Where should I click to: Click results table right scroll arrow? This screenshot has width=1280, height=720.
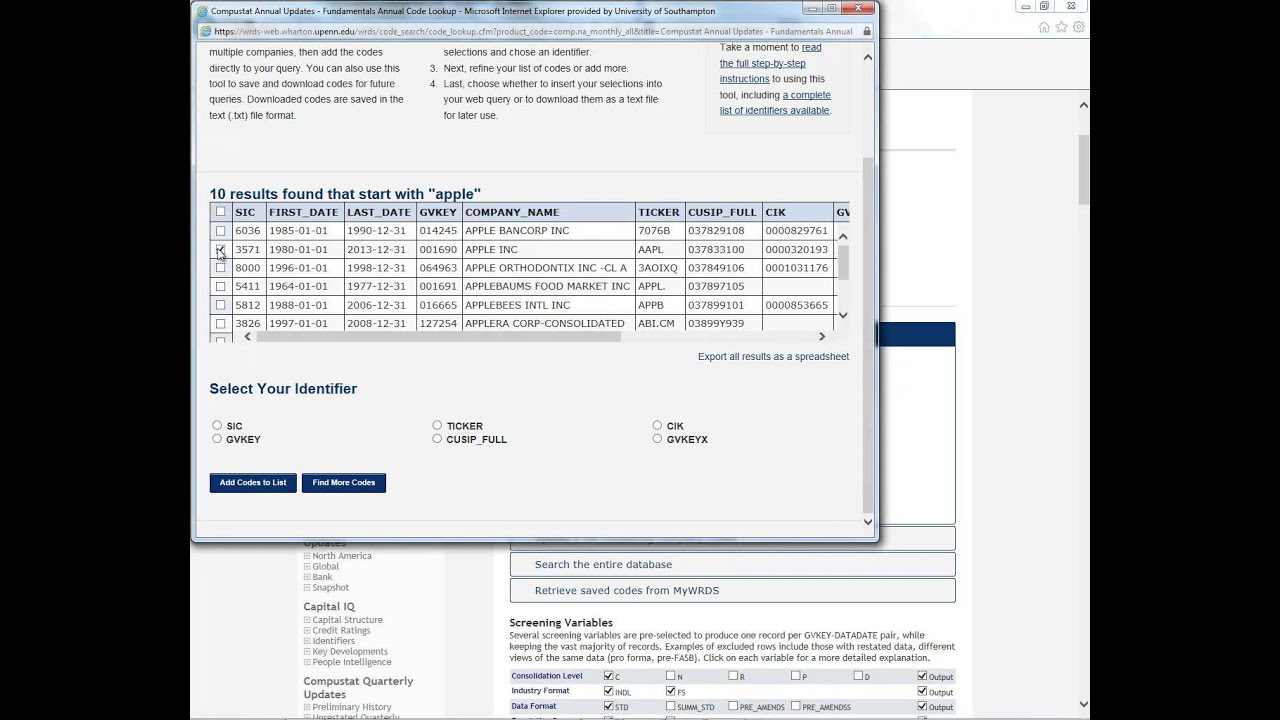coord(822,337)
